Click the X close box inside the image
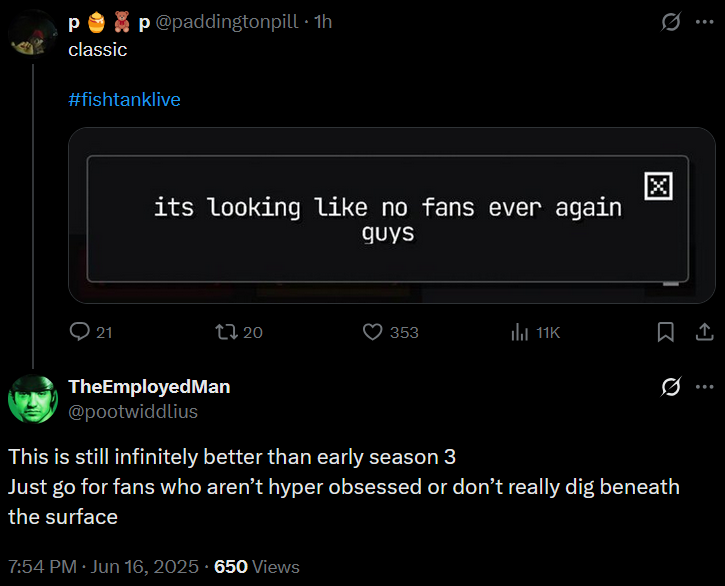Screen dimensions: 725x586 [658, 186]
